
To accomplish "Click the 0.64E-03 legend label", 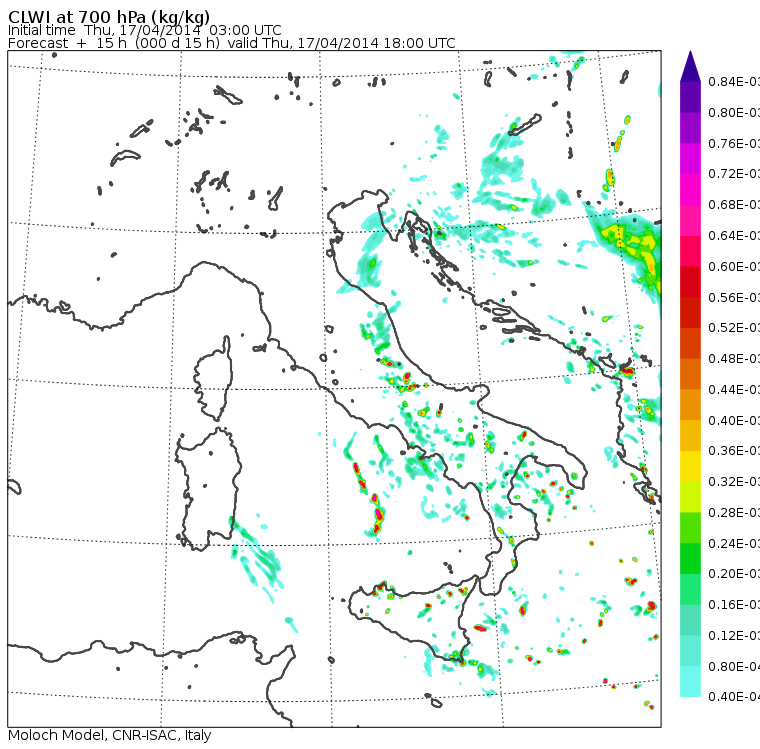I will pyautogui.click(x=734, y=236).
